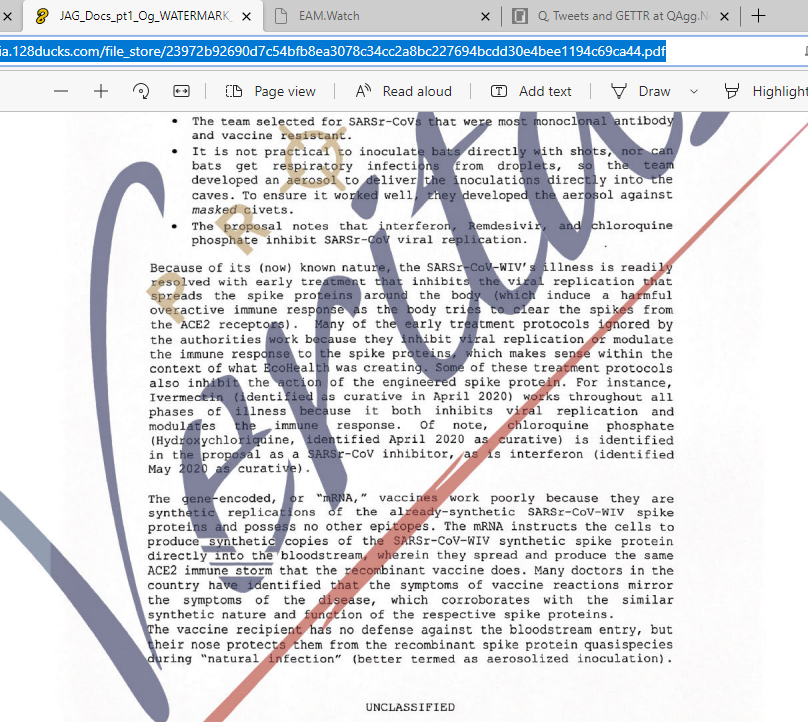Screen dimensions: 808x722
Task: Click the bullet 'It is not practical to inoculate'
Action: (432, 180)
